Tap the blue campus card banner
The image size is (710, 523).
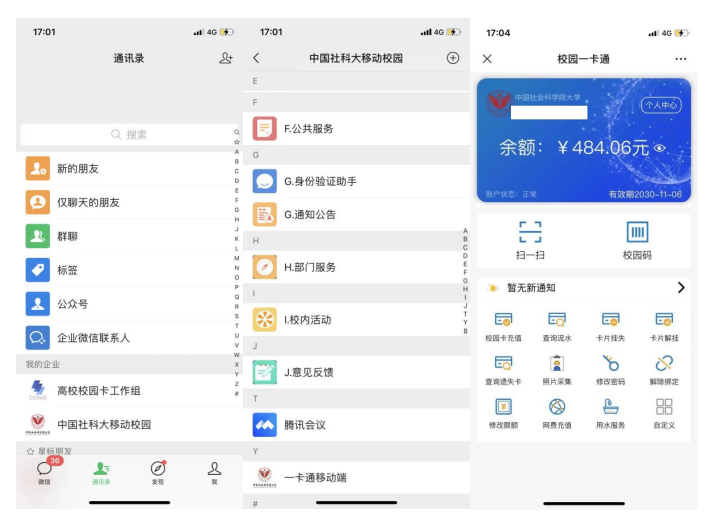click(x=584, y=140)
